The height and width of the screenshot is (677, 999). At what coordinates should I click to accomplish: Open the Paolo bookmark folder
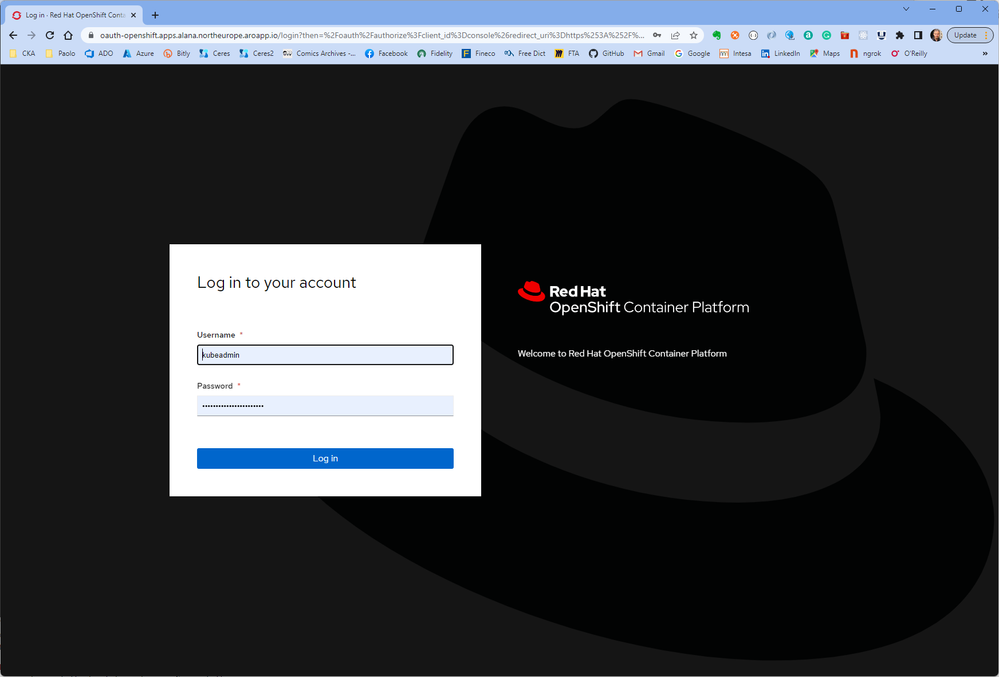pos(60,53)
